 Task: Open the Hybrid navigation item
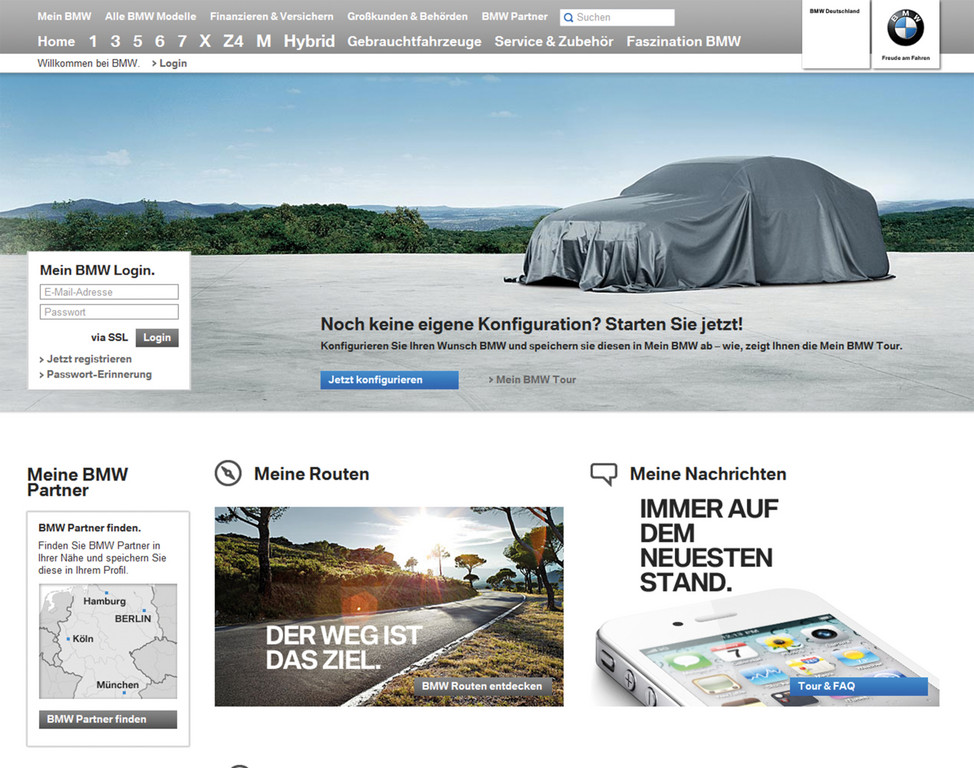[x=309, y=42]
